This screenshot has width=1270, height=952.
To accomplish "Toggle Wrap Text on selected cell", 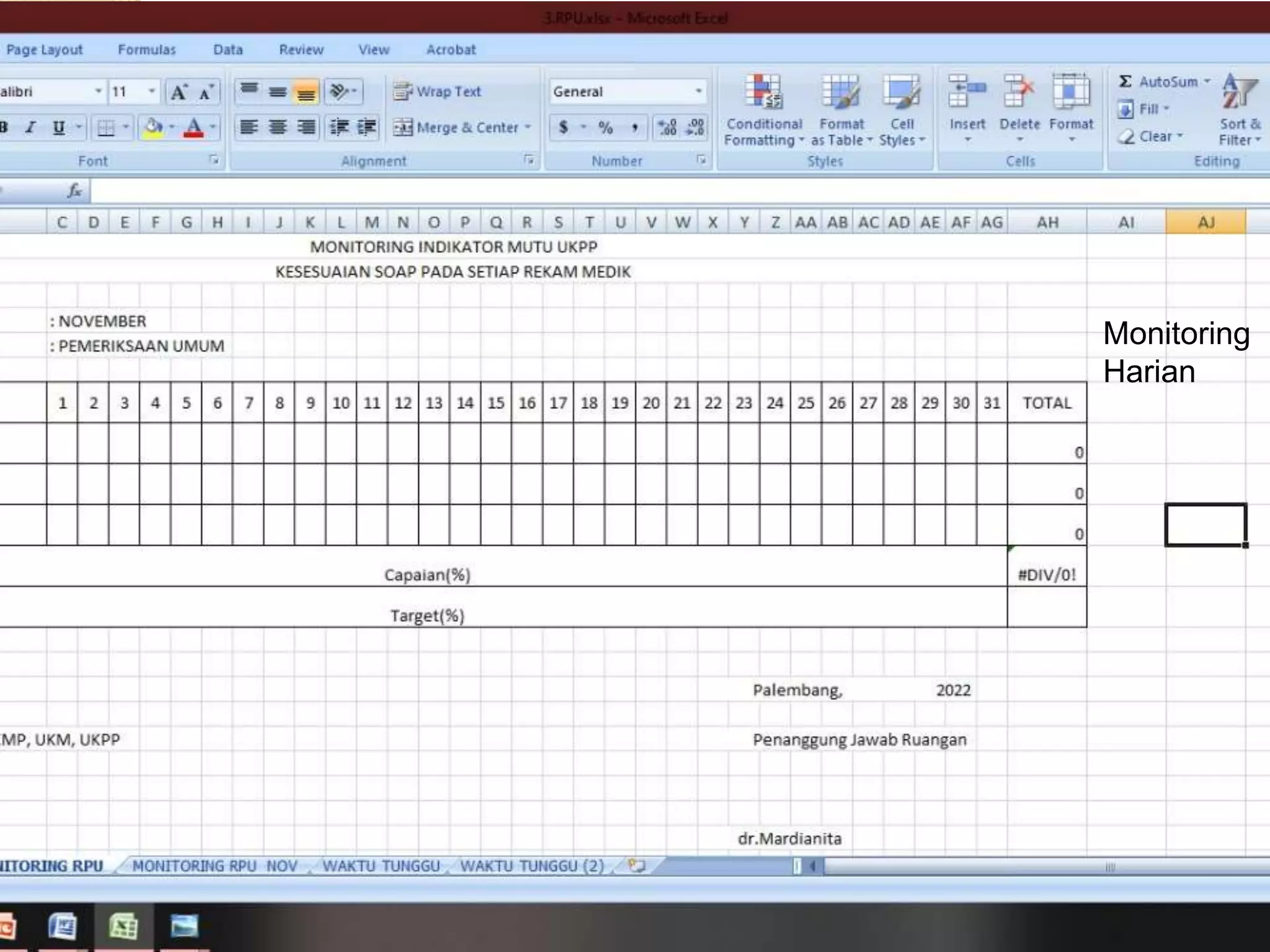I will point(438,92).
